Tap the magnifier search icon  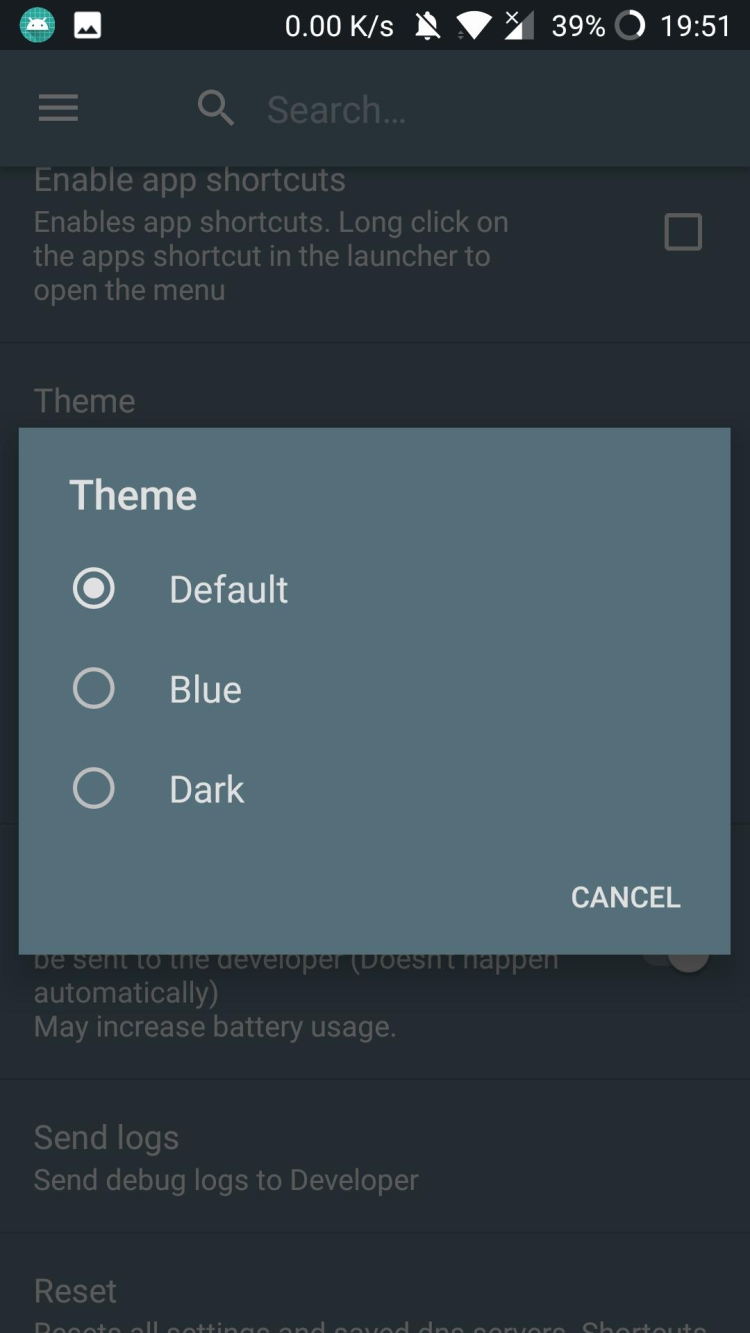click(215, 108)
